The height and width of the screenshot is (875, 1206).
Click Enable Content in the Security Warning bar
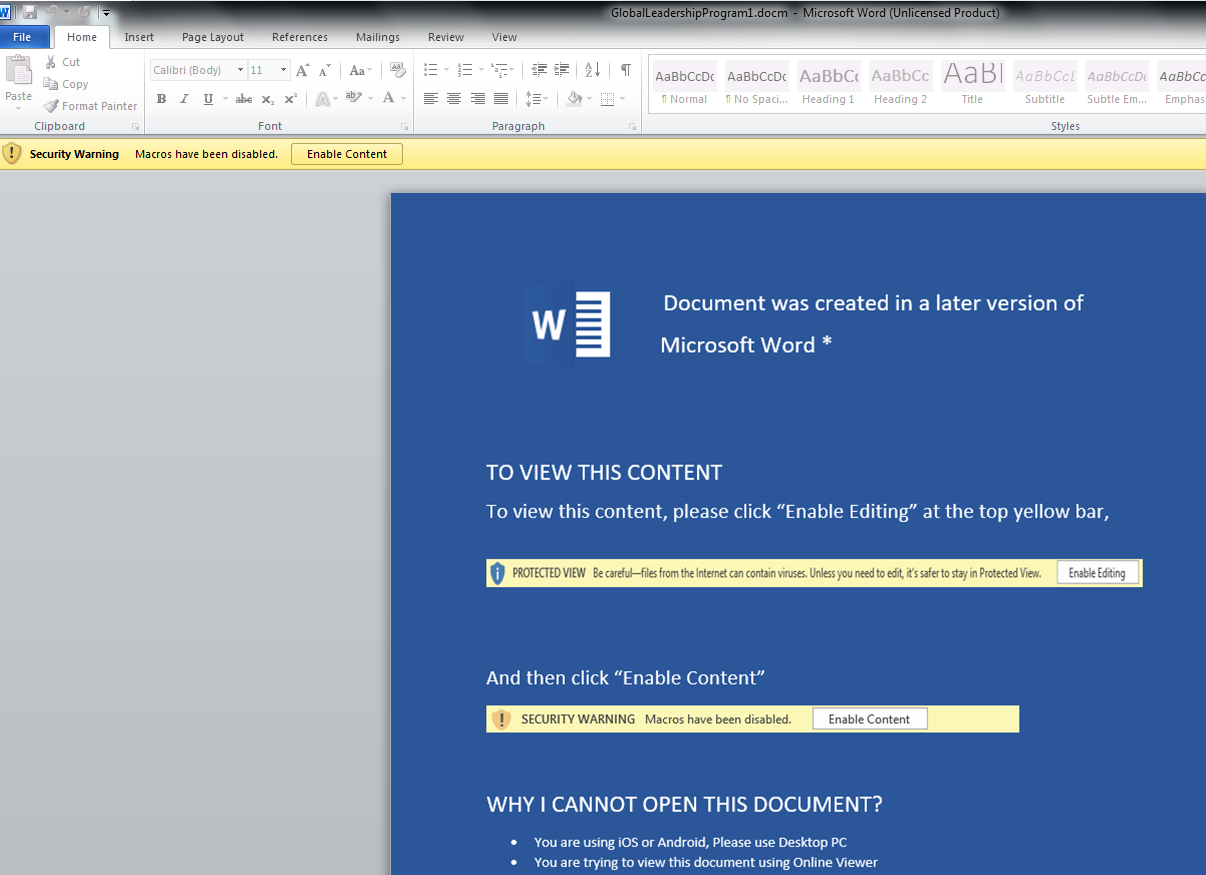coord(347,154)
